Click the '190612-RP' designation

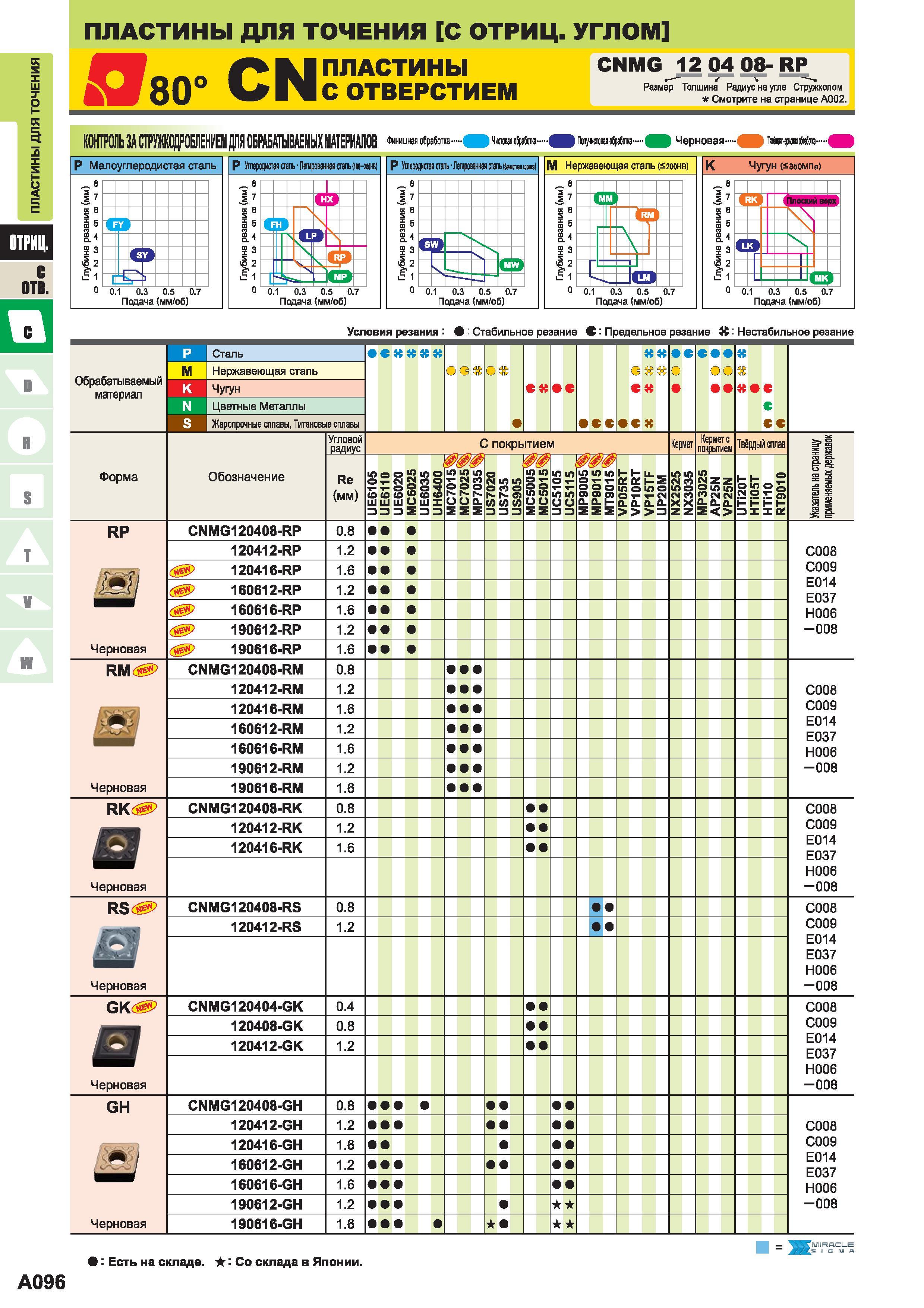[x=265, y=629]
